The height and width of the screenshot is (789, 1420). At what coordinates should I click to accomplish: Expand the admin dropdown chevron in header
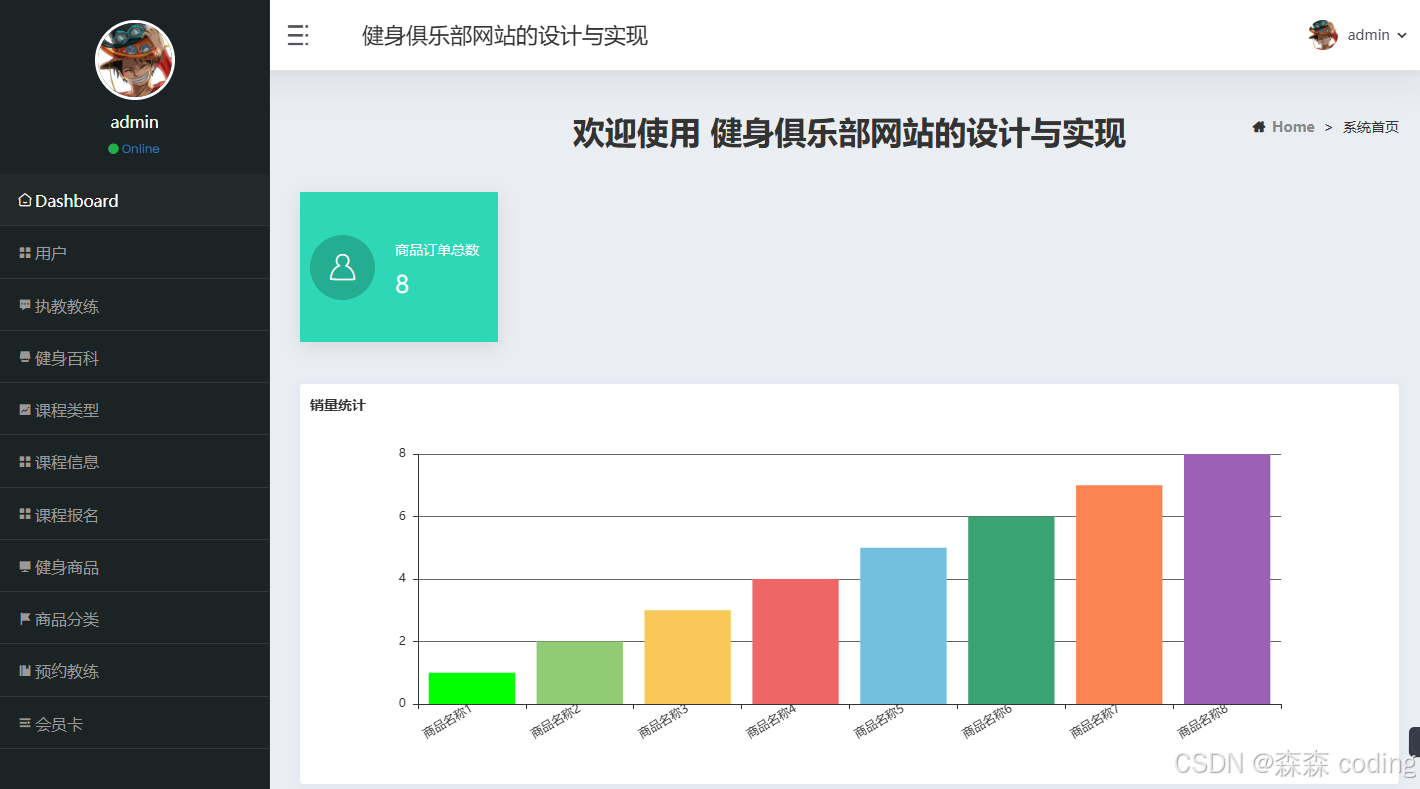(x=1402, y=36)
